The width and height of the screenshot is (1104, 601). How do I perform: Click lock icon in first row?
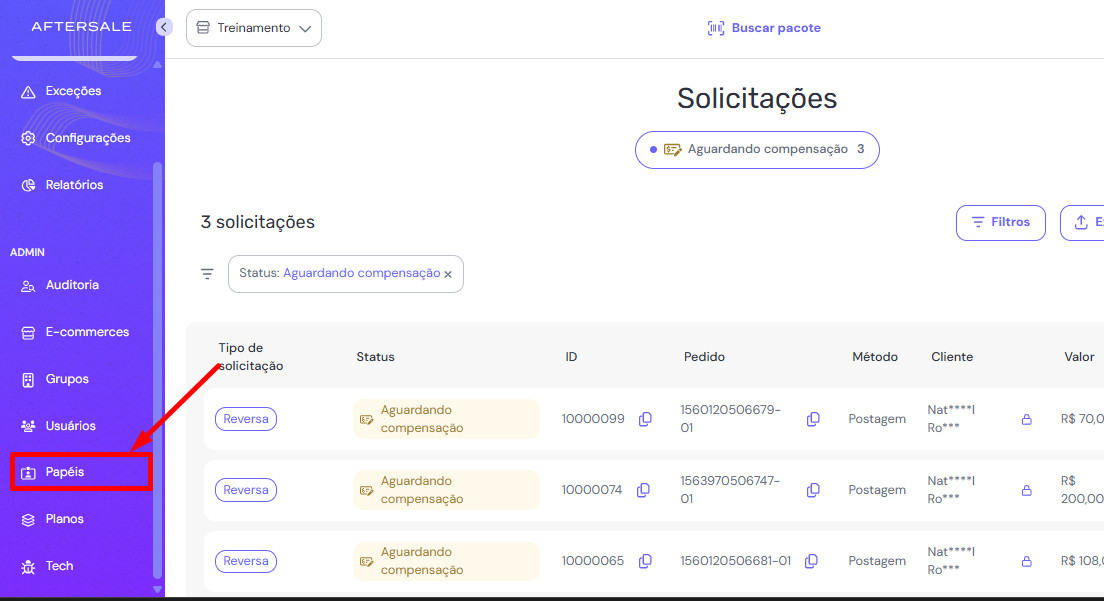click(1026, 420)
